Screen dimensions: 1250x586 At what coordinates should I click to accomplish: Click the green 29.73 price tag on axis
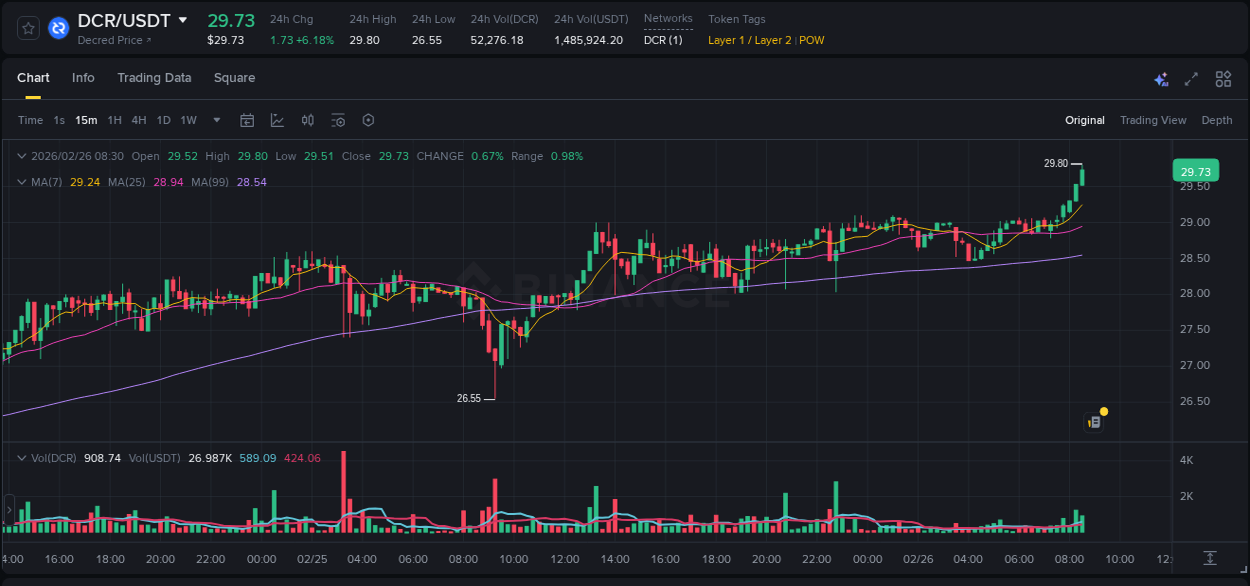pyautogui.click(x=1195, y=171)
